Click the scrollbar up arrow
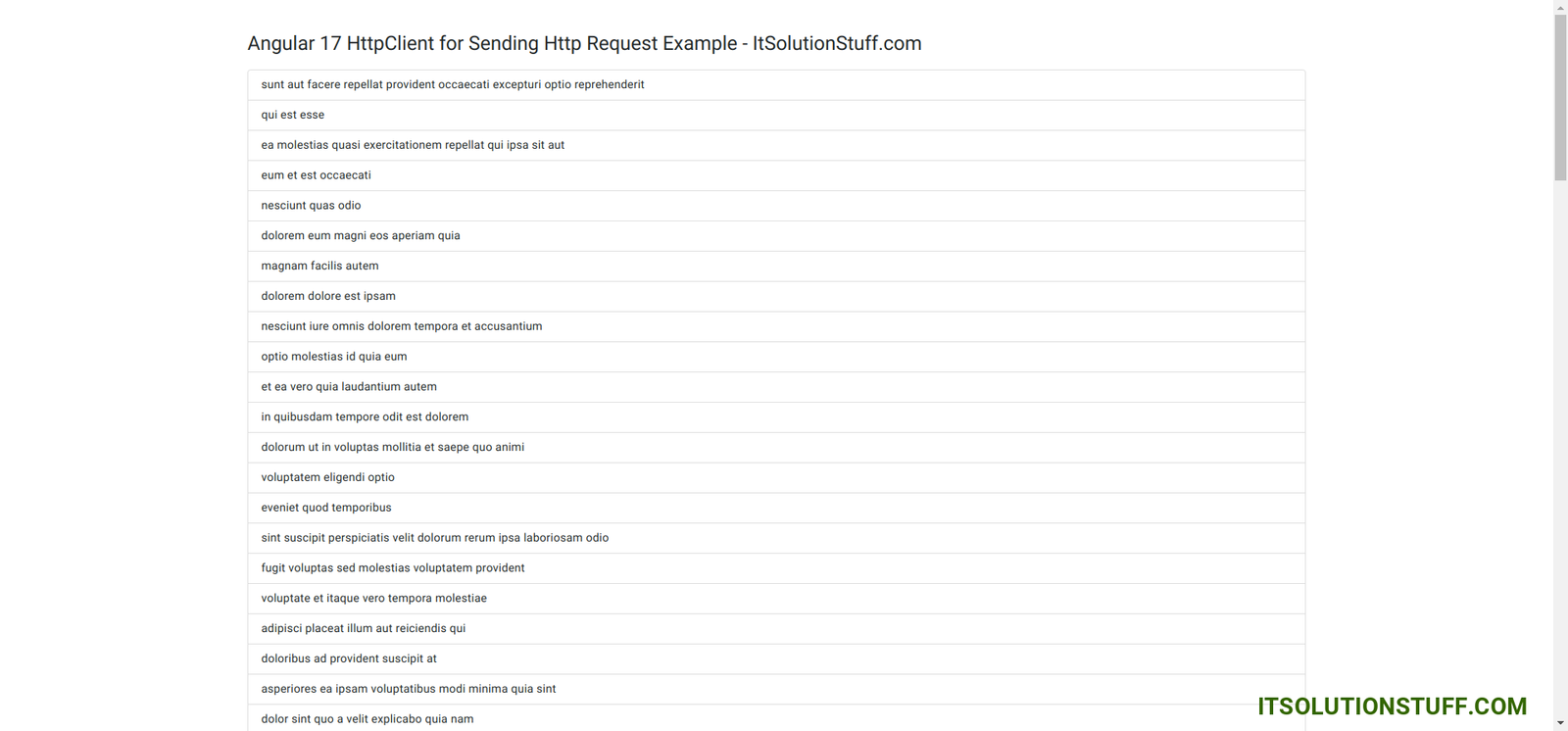 pos(1560,8)
